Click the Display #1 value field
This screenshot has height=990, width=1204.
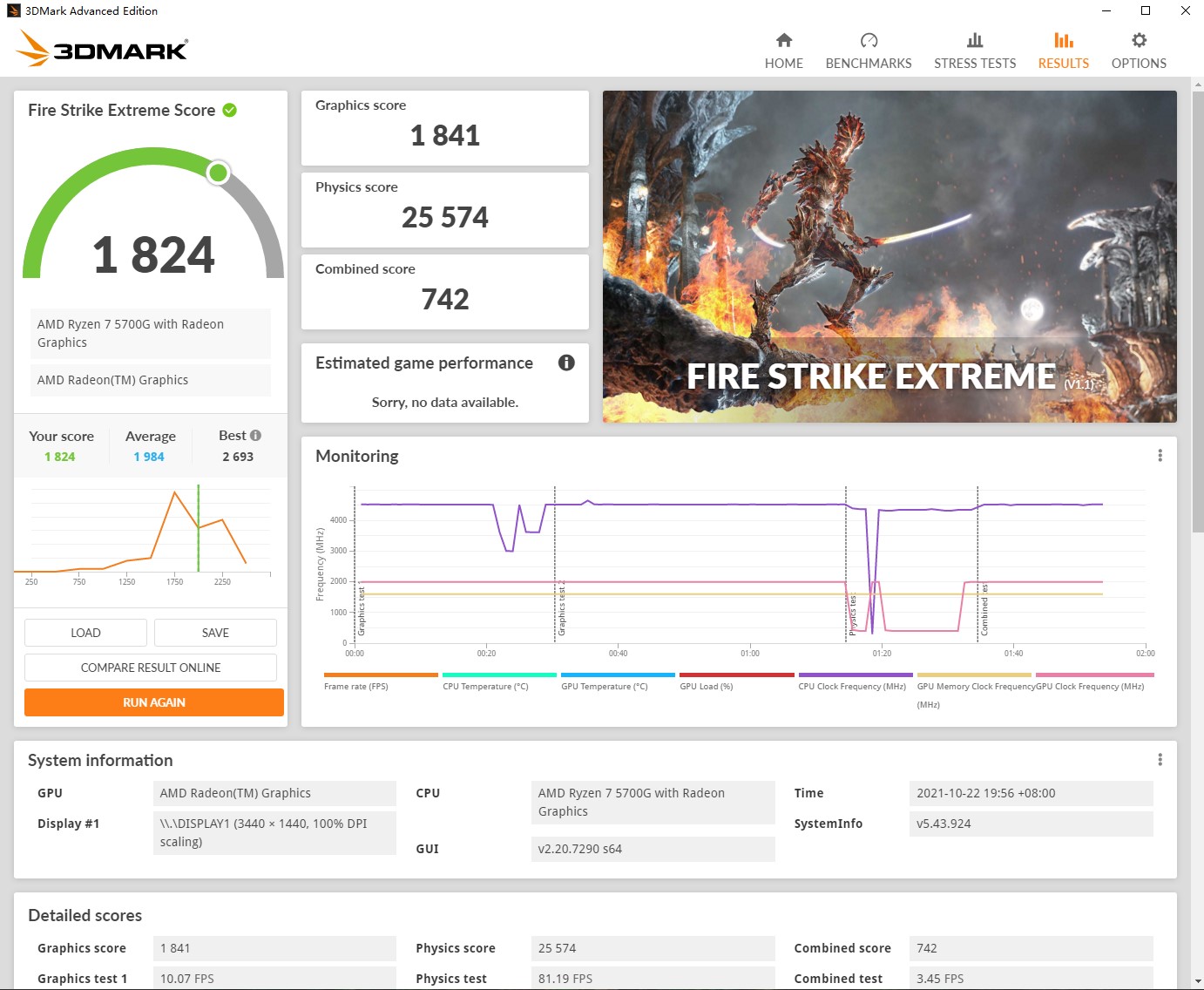coord(274,833)
